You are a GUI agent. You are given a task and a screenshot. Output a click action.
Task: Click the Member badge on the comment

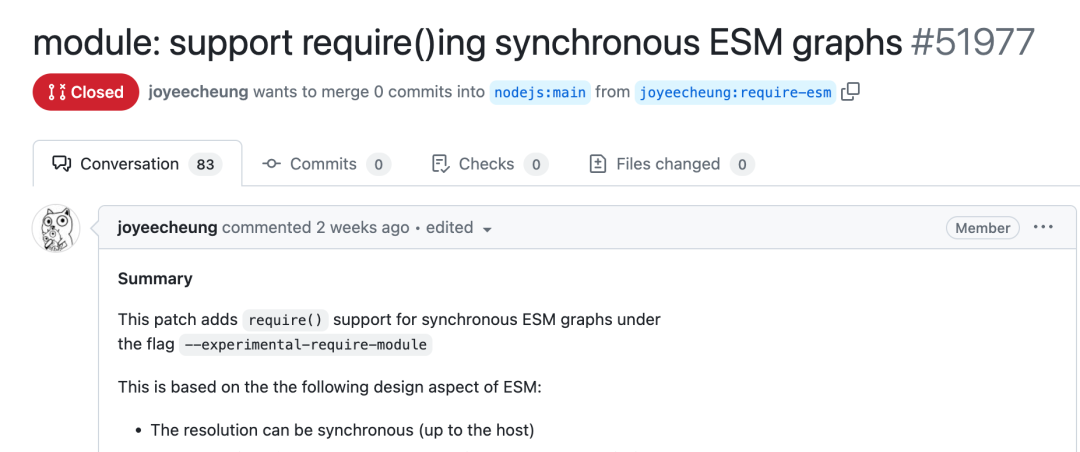pyautogui.click(x=982, y=228)
